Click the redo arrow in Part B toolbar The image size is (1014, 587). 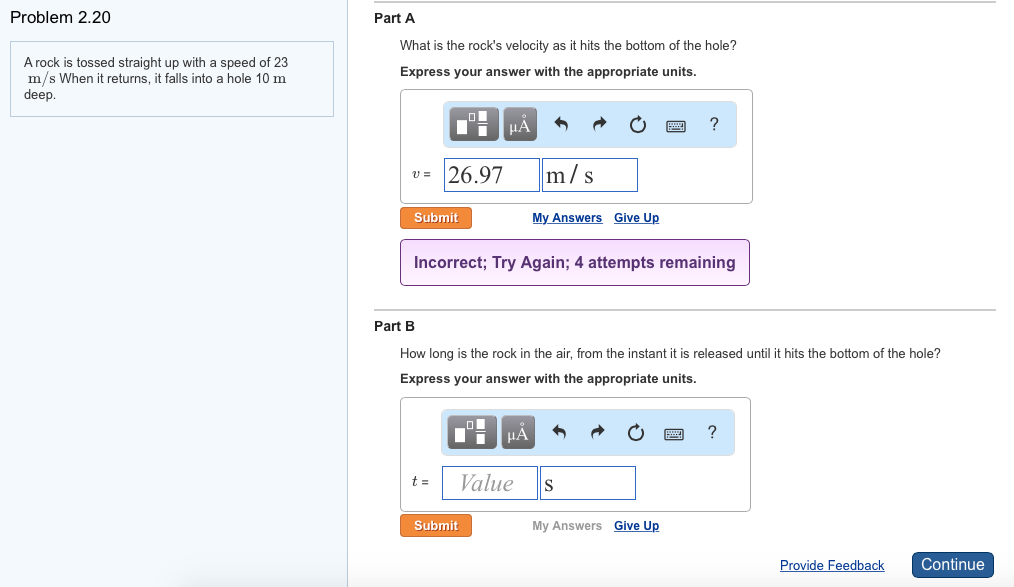[x=599, y=433]
